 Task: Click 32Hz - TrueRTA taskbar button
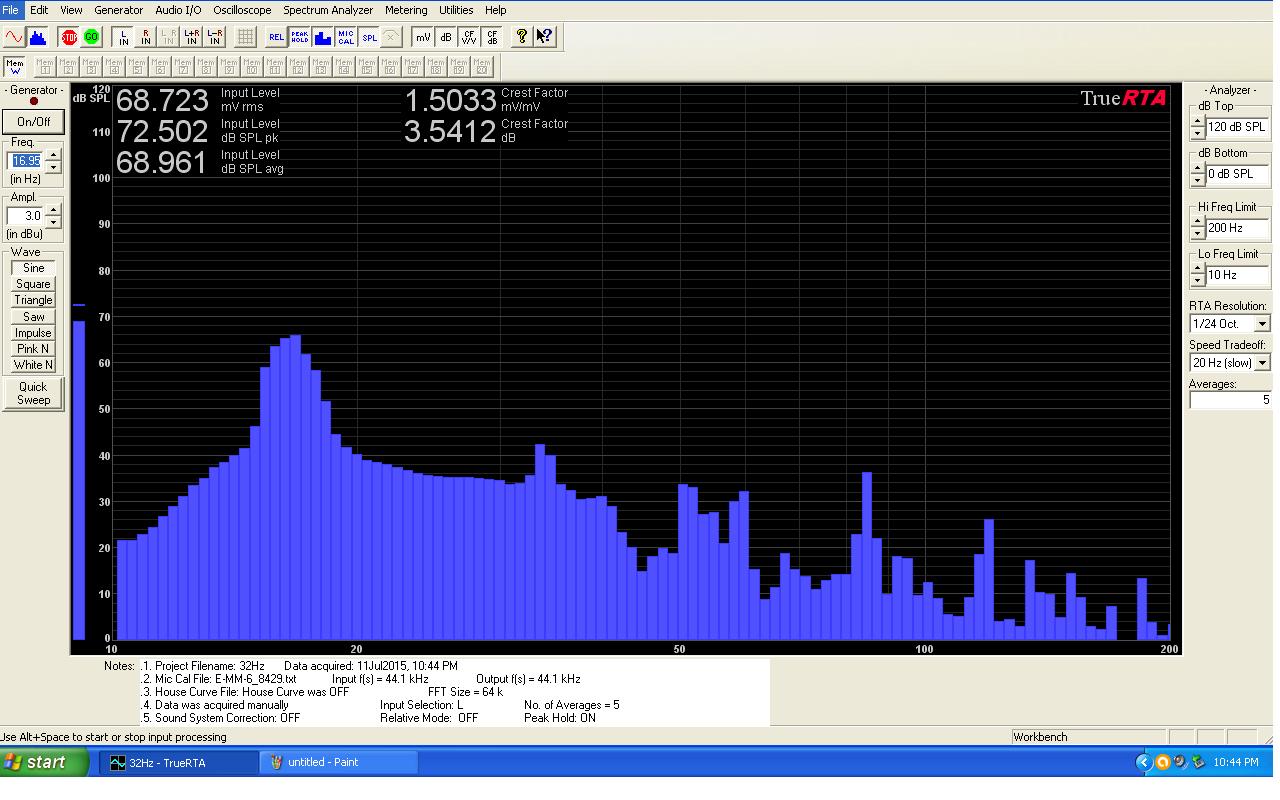pyautogui.click(x=181, y=762)
